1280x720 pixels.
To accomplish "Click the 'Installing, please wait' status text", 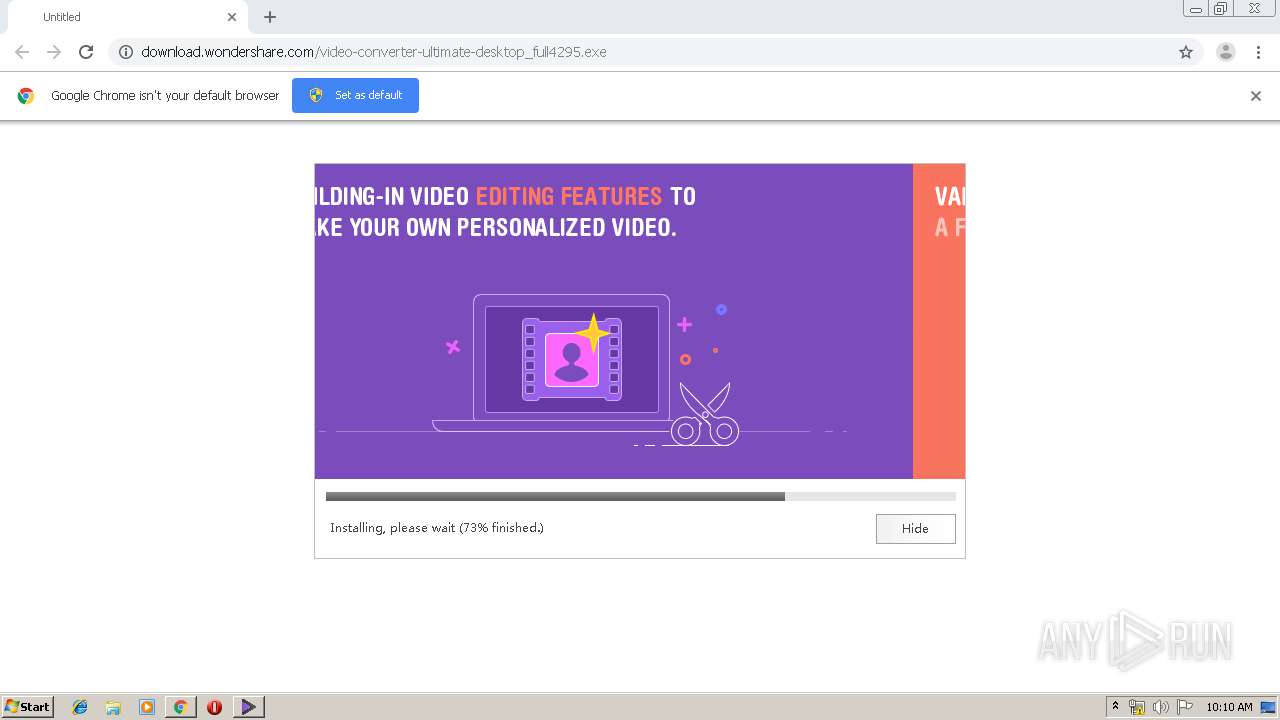I will (x=437, y=528).
